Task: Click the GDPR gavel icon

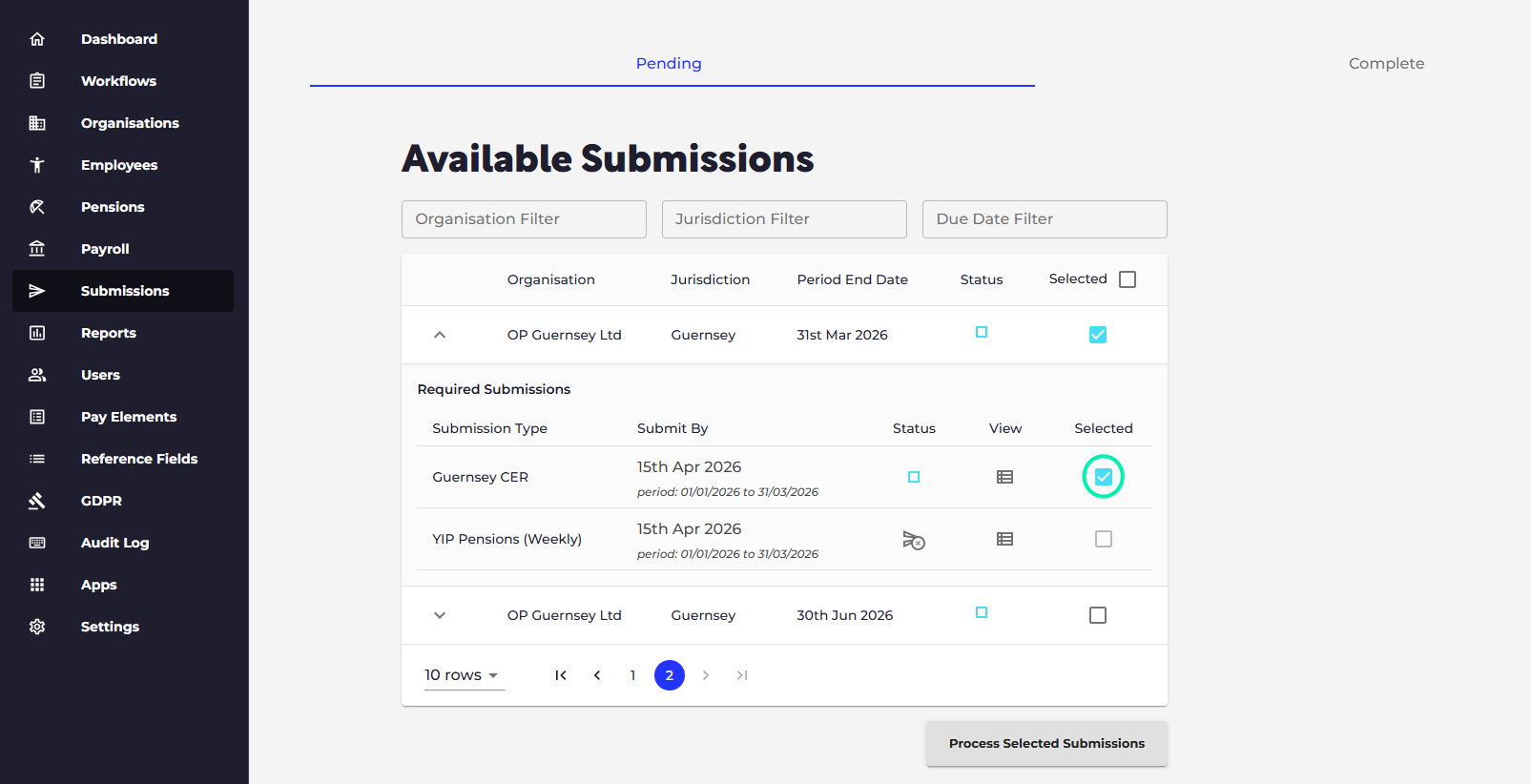Action: click(37, 501)
